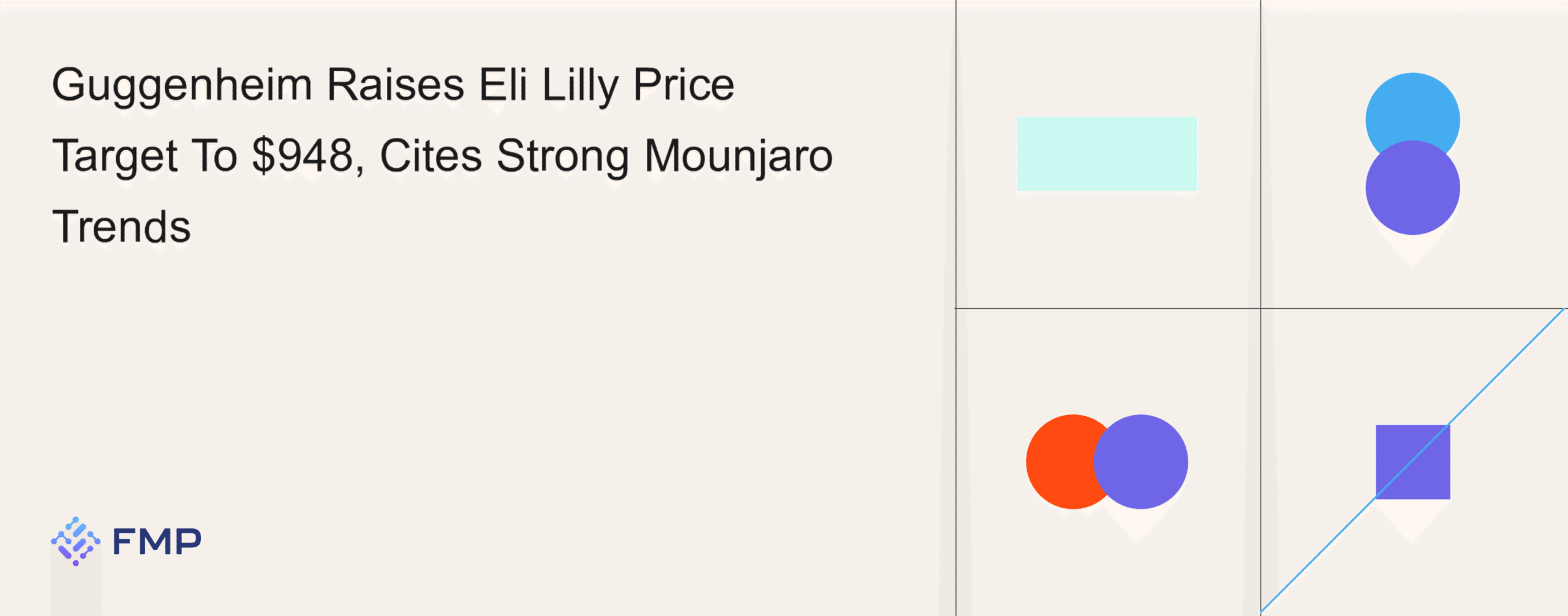Click the FMP diamond logo icon
Image resolution: width=1568 pixels, height=616 pixels.
click(75, 541)
